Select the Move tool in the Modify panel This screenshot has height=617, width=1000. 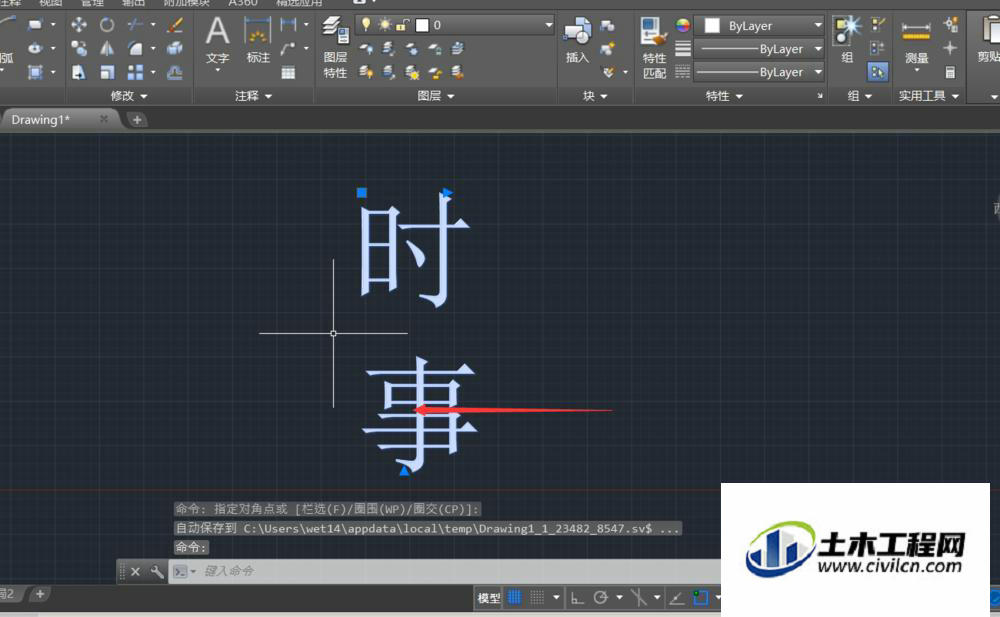pyautogui.click(x=79, y=25)
